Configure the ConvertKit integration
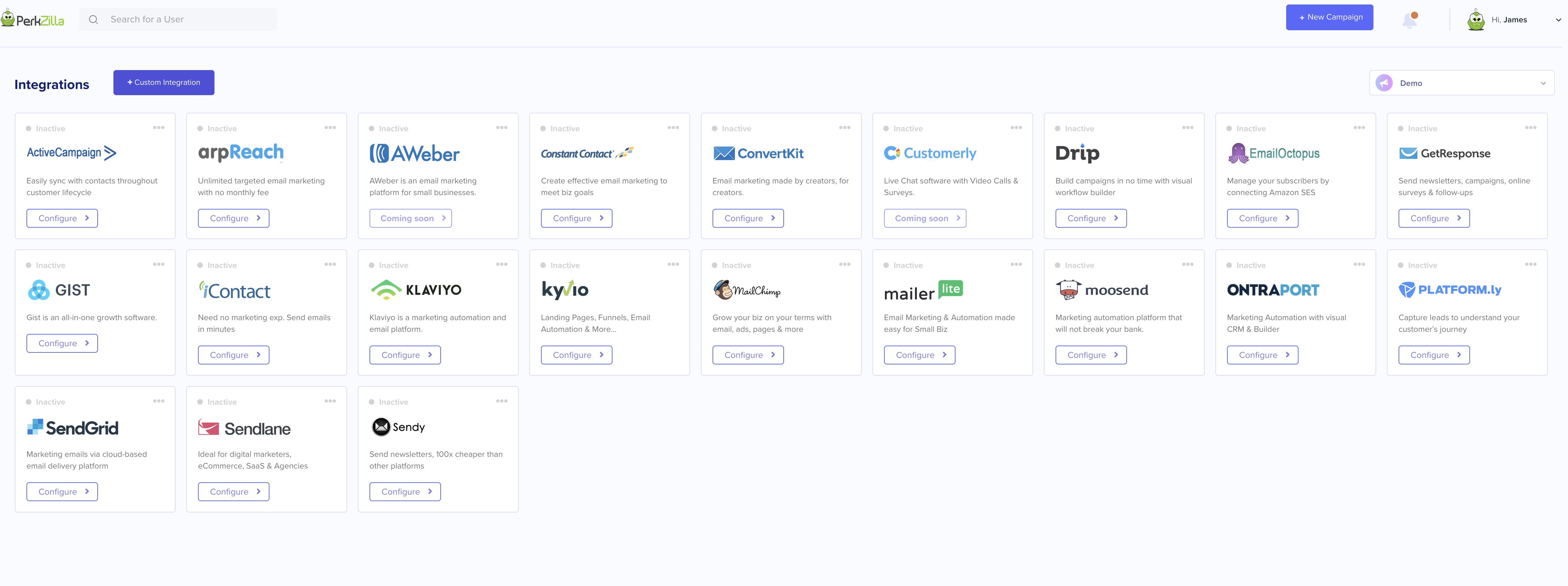The height and width of the screenshot is (586, 1568). tap(748, 218)
